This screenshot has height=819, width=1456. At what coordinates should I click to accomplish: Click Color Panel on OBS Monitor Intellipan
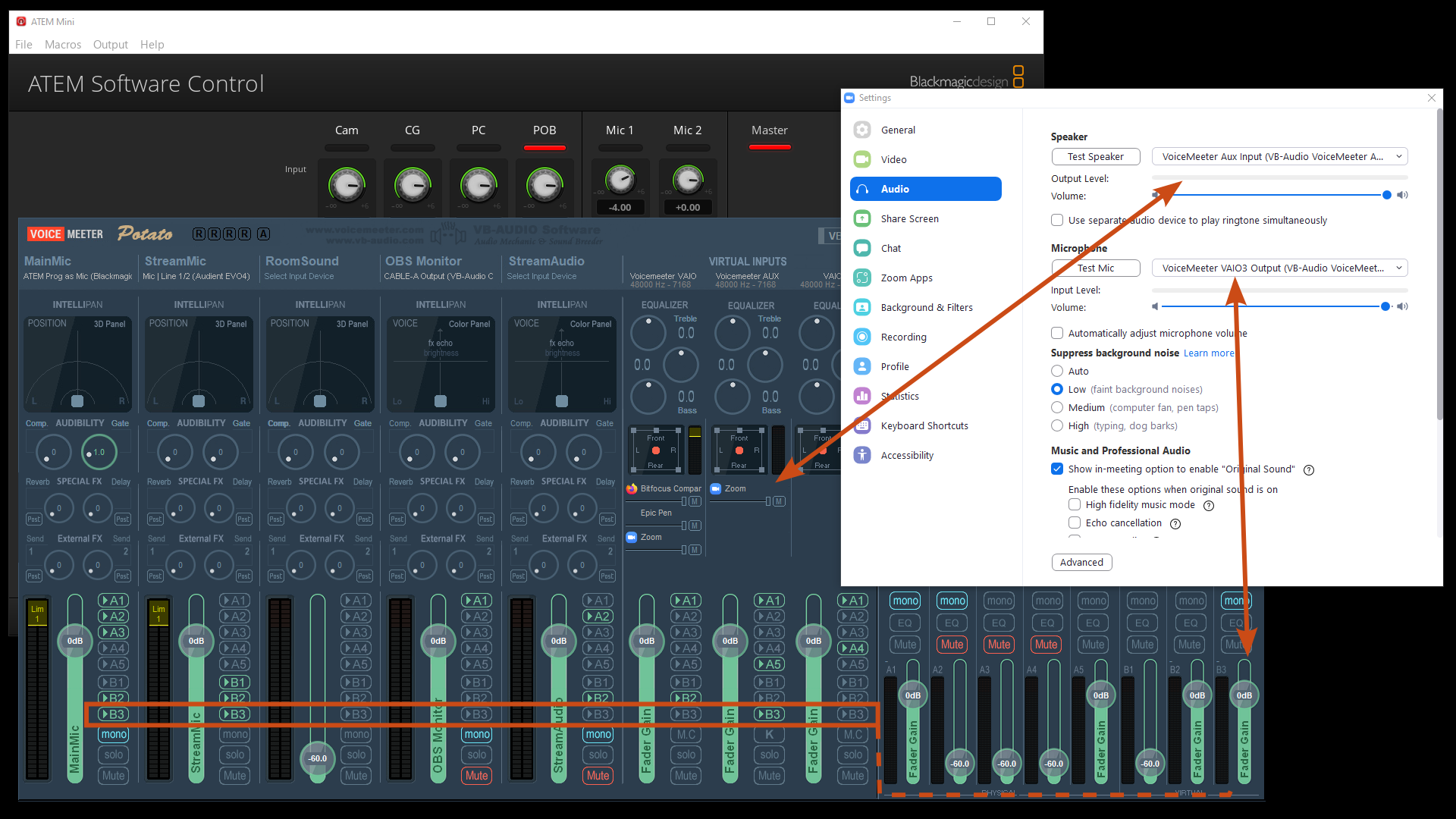click(469, 324)
